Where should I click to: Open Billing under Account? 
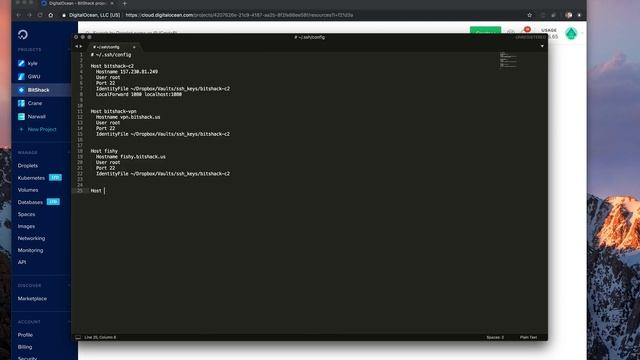25,347
